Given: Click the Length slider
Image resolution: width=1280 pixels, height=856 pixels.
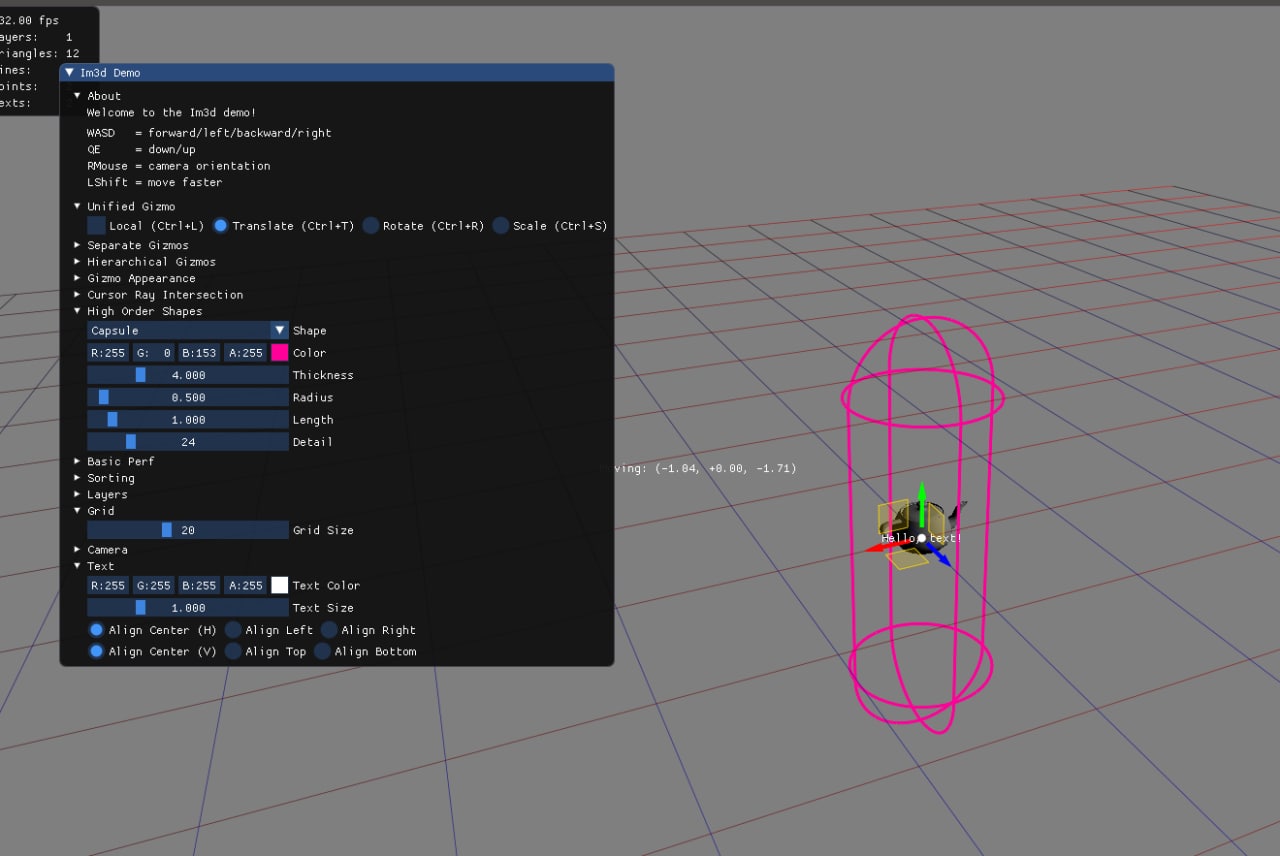Looking at the screenshot, I should [x=188, y=420].
